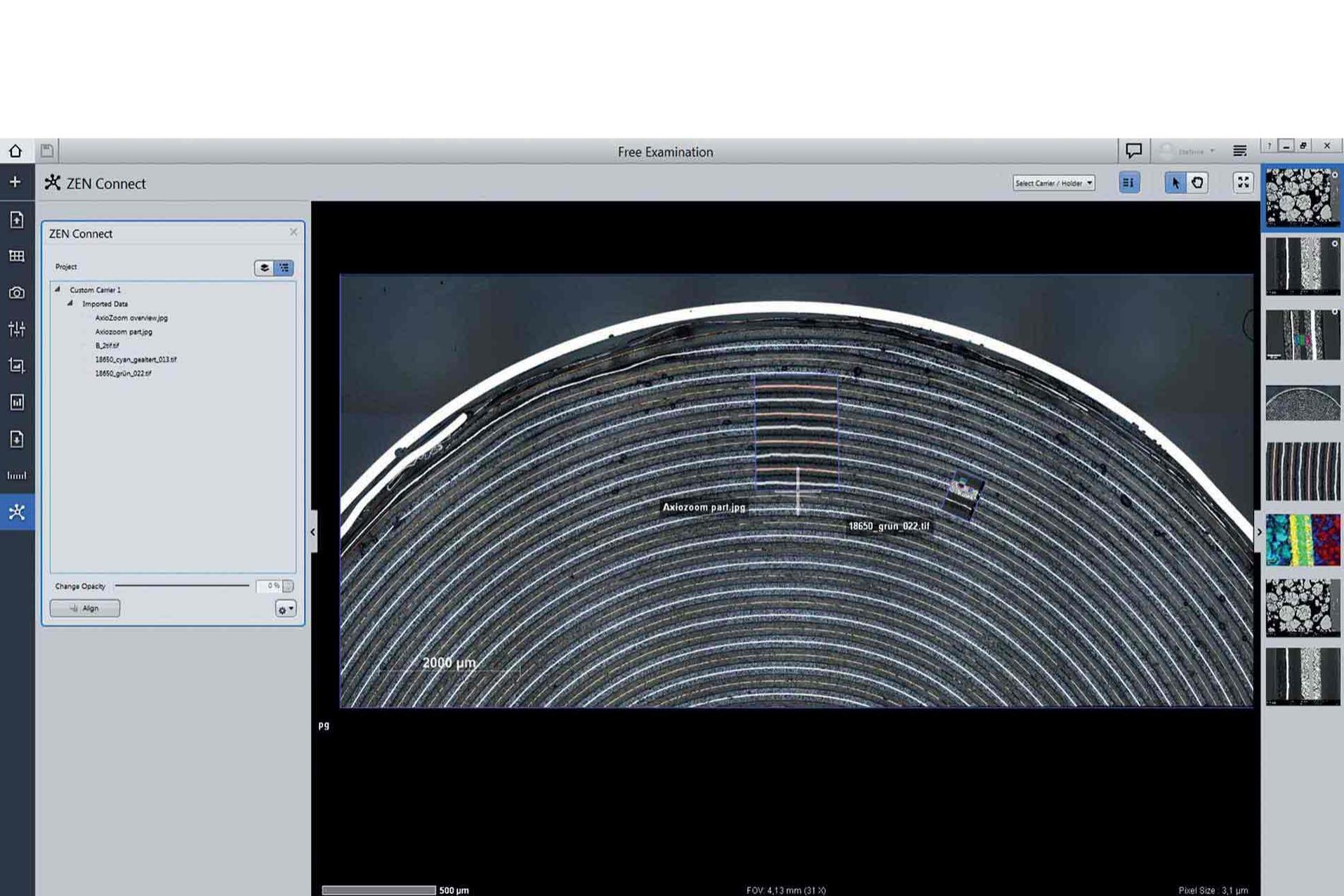The image size is (1344, 896).
Task: Open third gallery thumbnail with colored marks
Action: click(x=1303, y=334)
